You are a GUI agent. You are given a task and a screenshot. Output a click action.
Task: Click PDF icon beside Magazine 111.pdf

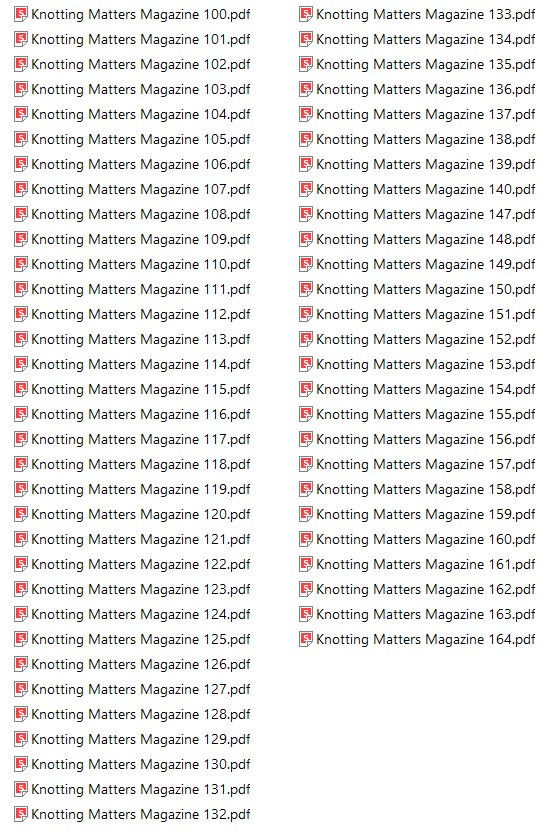click(x=20, y=289)
